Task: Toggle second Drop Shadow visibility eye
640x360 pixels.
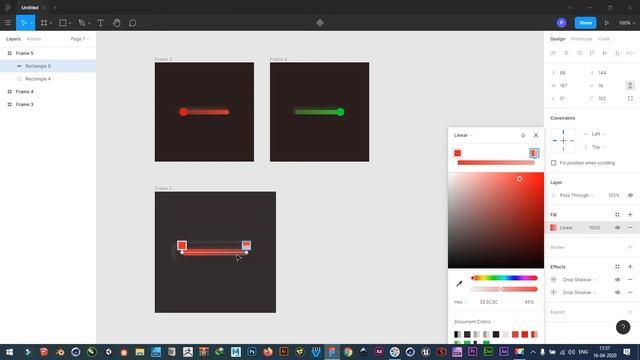Action: [617, 292]
